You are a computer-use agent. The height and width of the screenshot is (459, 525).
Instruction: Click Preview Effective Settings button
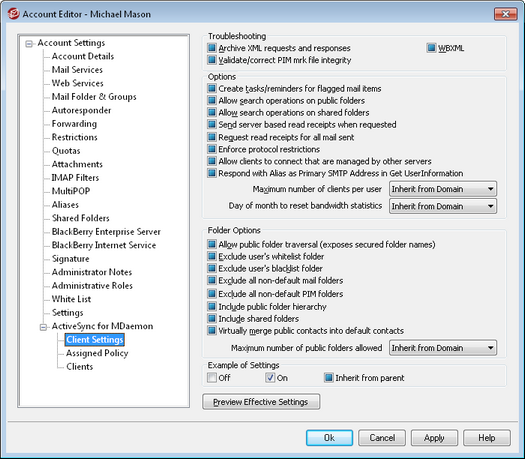261,402
